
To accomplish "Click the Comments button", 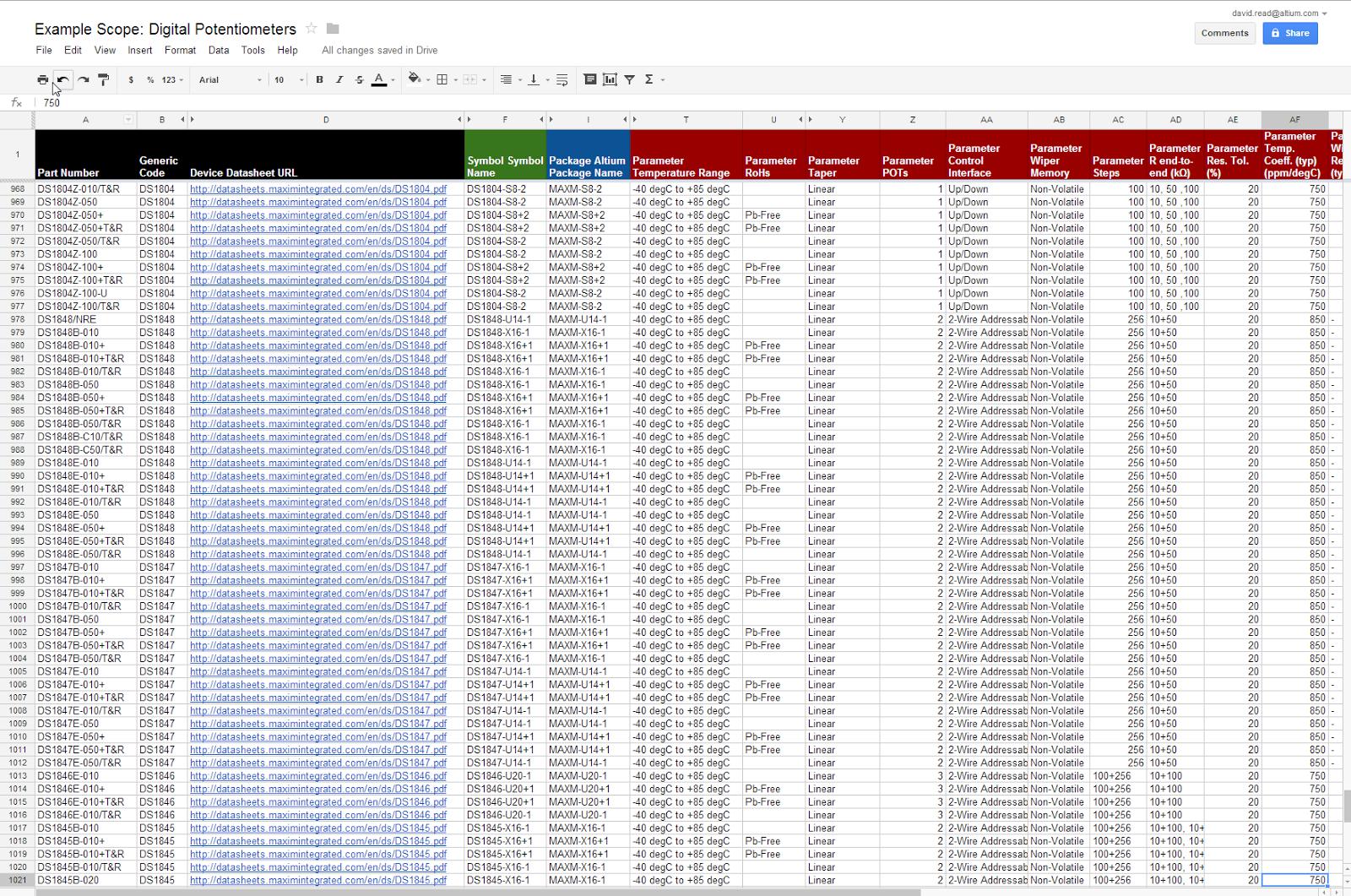I will [1224, 33].
